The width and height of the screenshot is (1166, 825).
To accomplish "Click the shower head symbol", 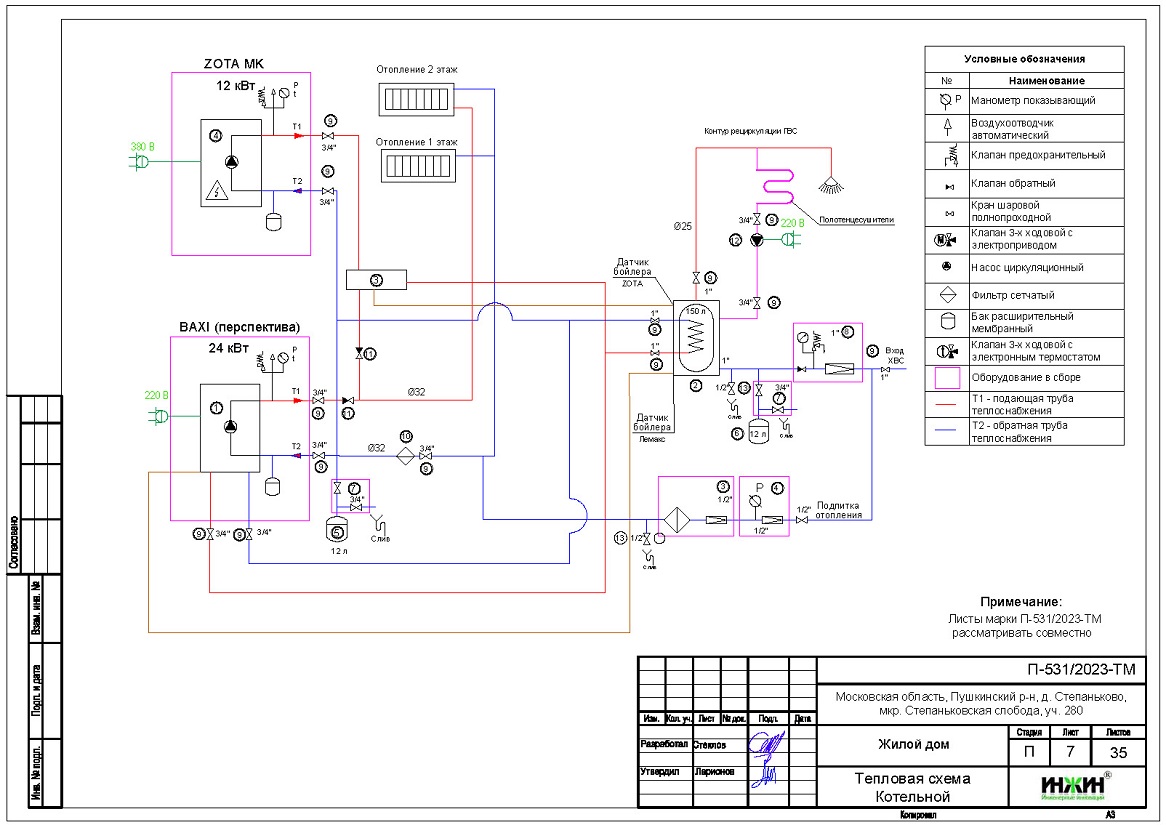I will (827, 183).
